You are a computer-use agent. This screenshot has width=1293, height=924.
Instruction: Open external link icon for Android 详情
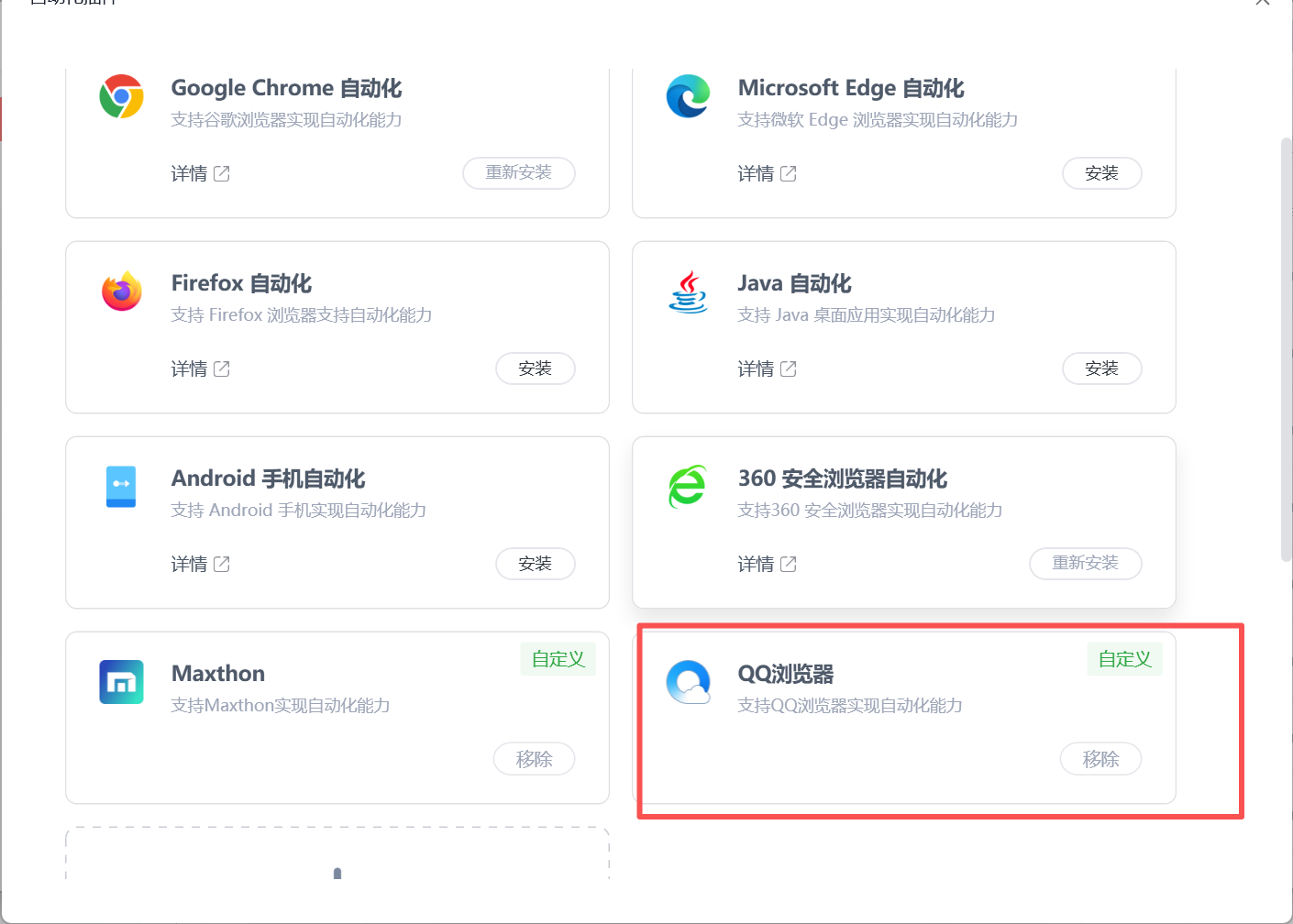[222, 564]
